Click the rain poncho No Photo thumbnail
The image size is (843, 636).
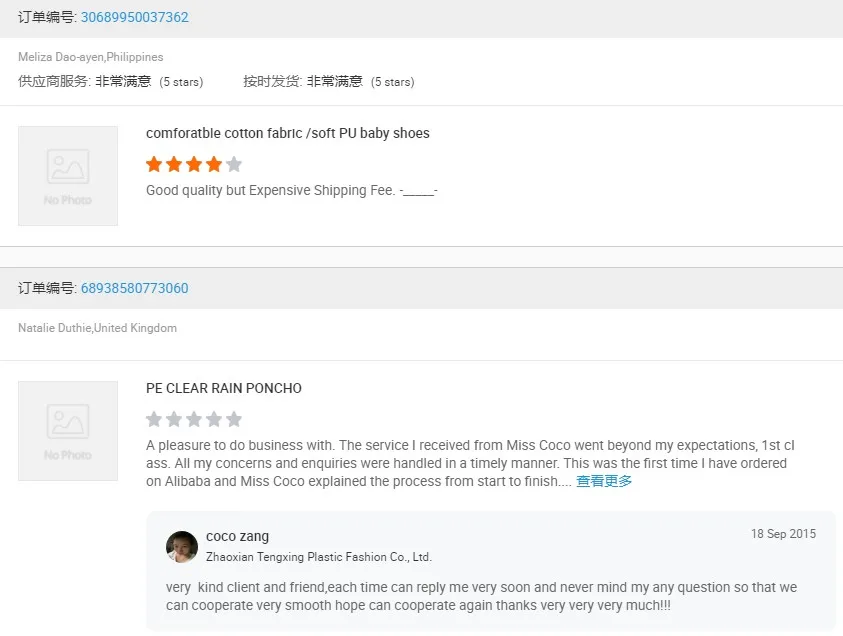[68, 431]
